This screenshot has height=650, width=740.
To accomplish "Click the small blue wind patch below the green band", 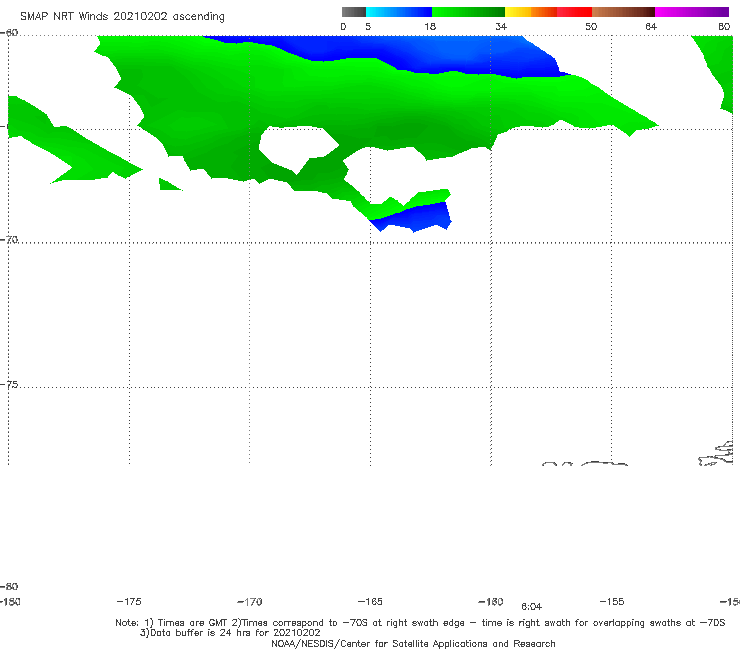I will pyautogui.click(x=415, y=217).
